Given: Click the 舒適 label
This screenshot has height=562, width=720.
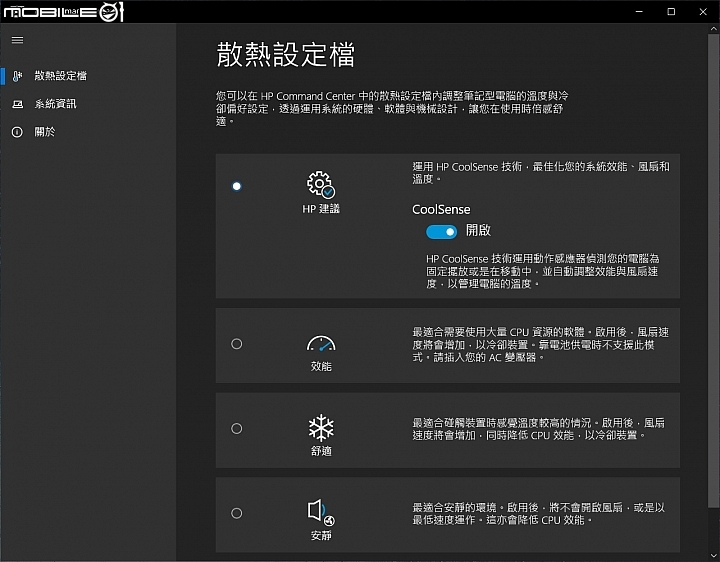Looking at the screenshot, I should (321, 451).
